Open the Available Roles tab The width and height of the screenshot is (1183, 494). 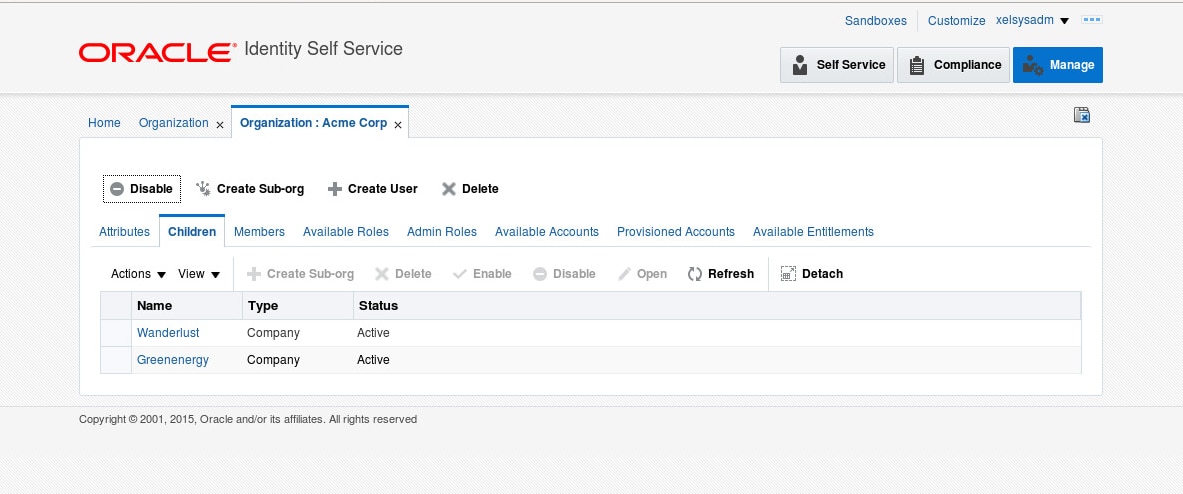[x=346, y=232]
